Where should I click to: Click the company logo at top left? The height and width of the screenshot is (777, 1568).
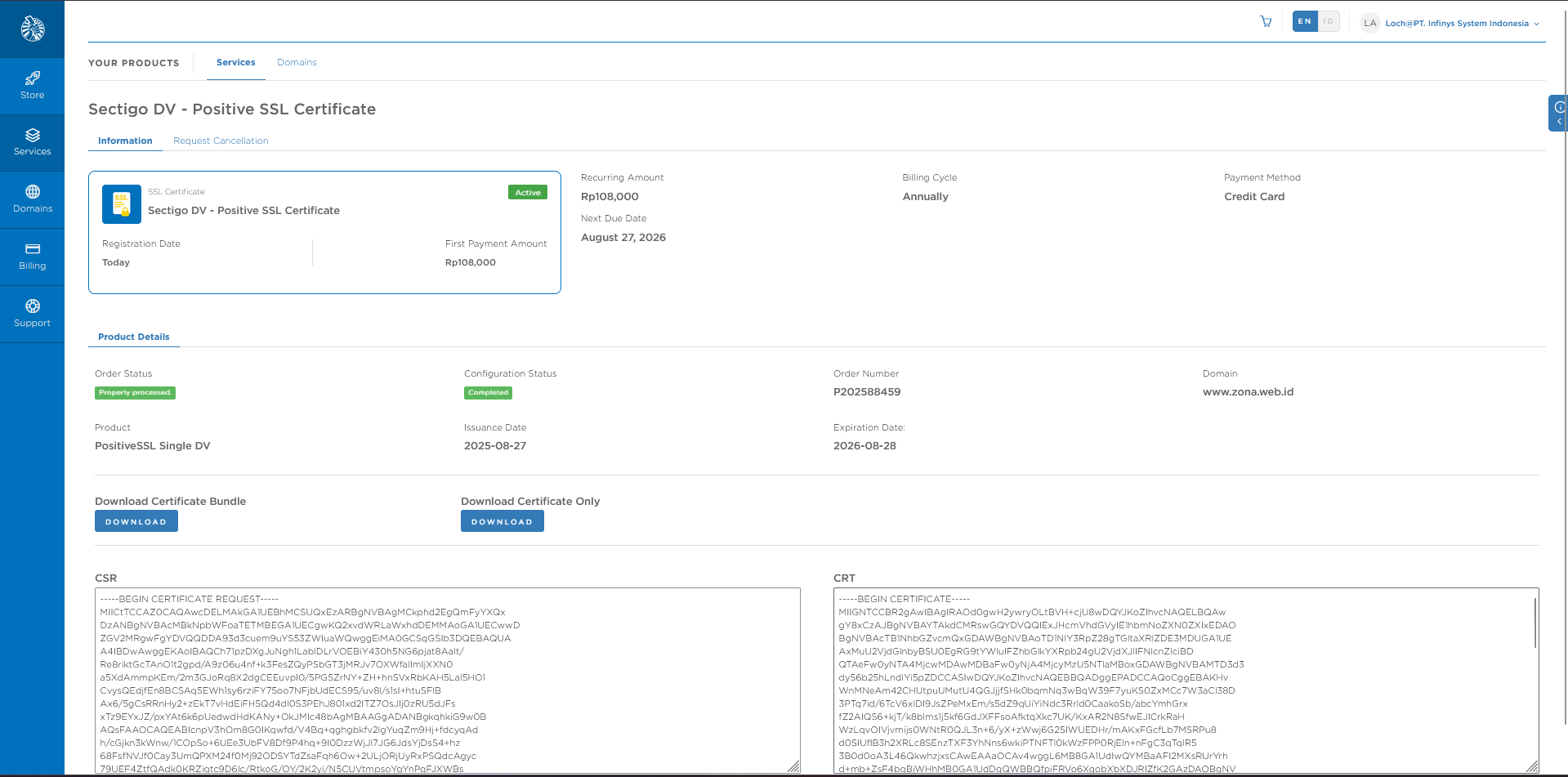click(x=32, y=27)
